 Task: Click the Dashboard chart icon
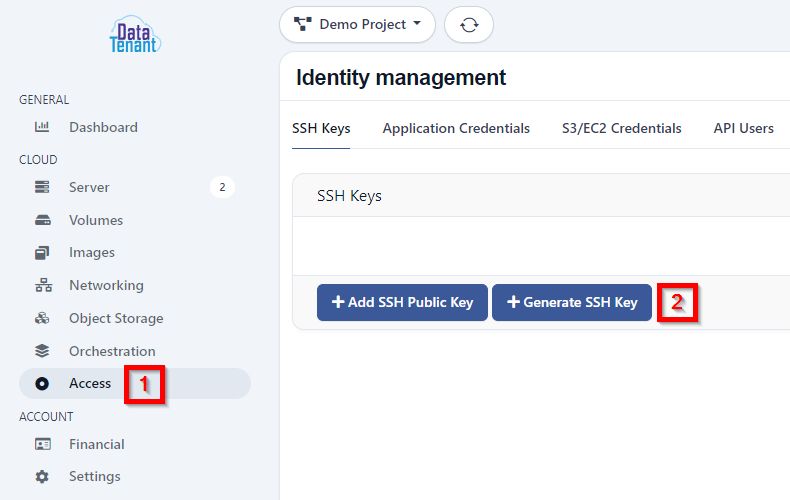coord(42,127)
